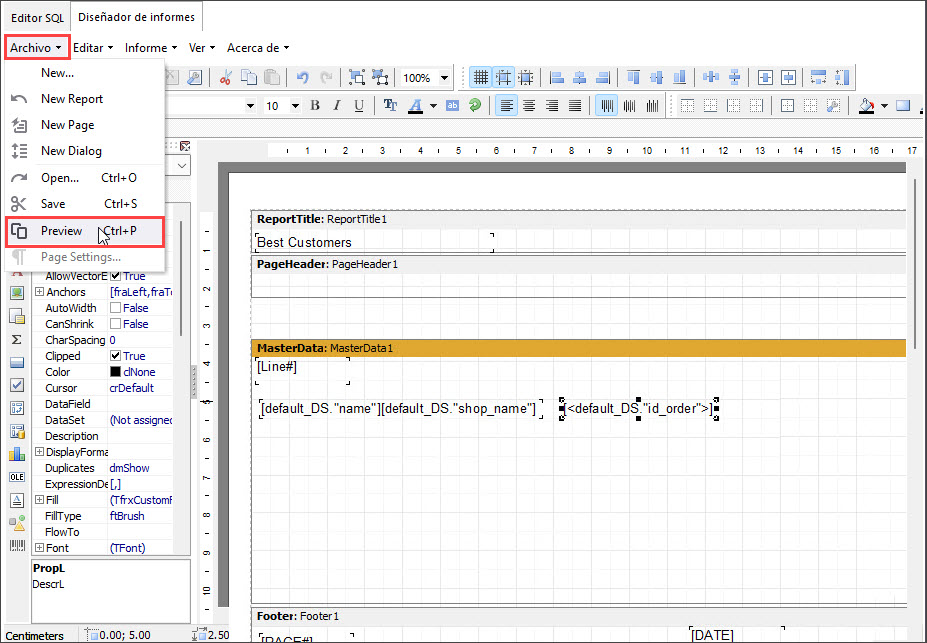Click the Font color A icon
Image resolution: width=927 pixels, height=643 pixels.
(x=416, y=106)
